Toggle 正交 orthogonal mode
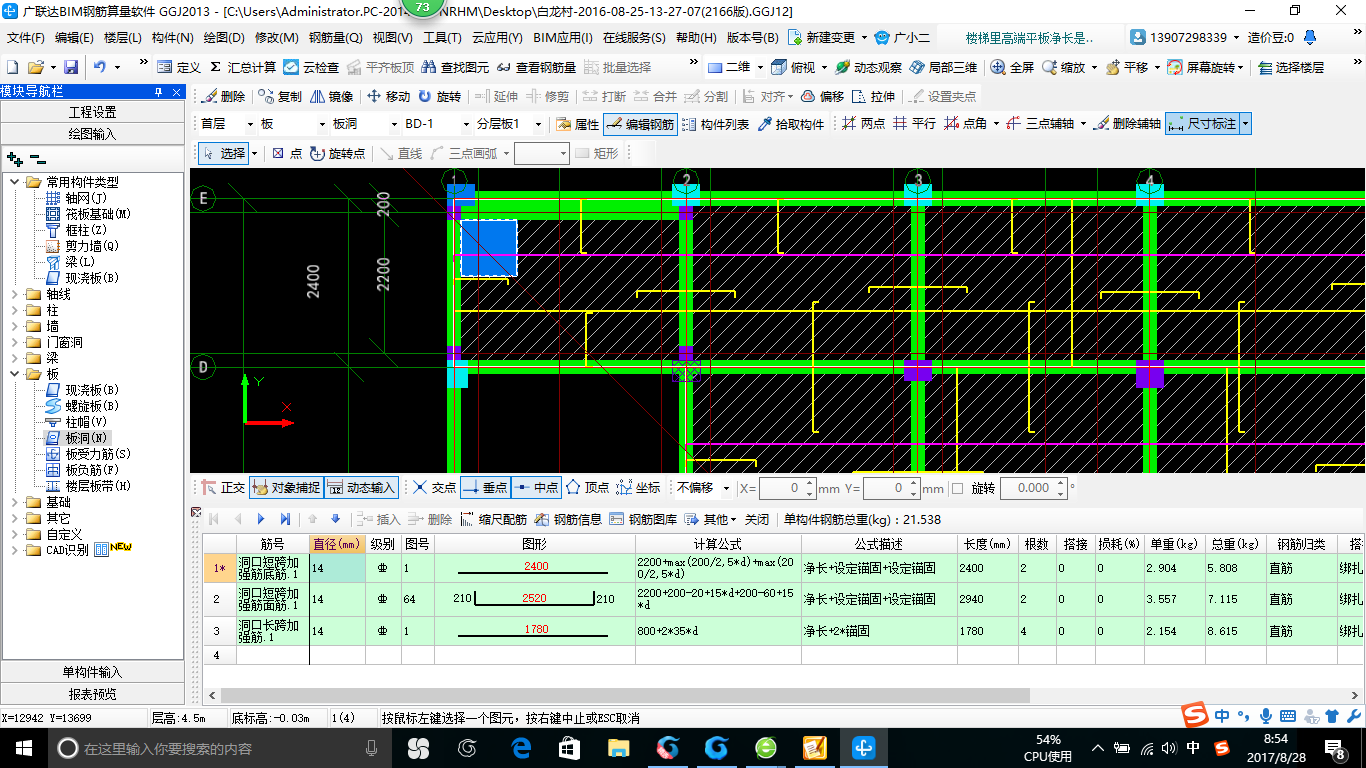Screen dimensions: 1366x768 (x=223, y=487)
